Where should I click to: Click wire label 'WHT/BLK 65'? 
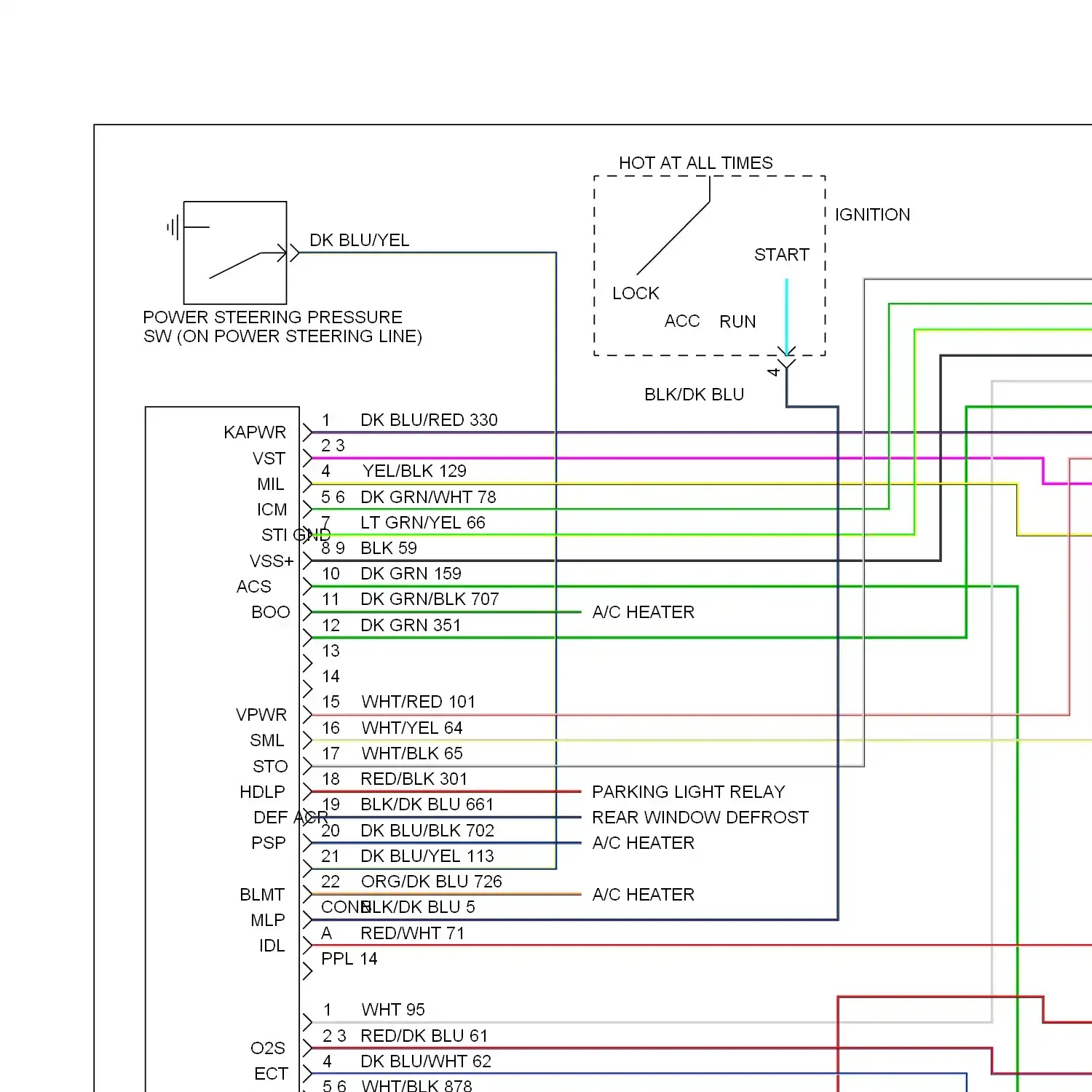click(x=412, y=753)
